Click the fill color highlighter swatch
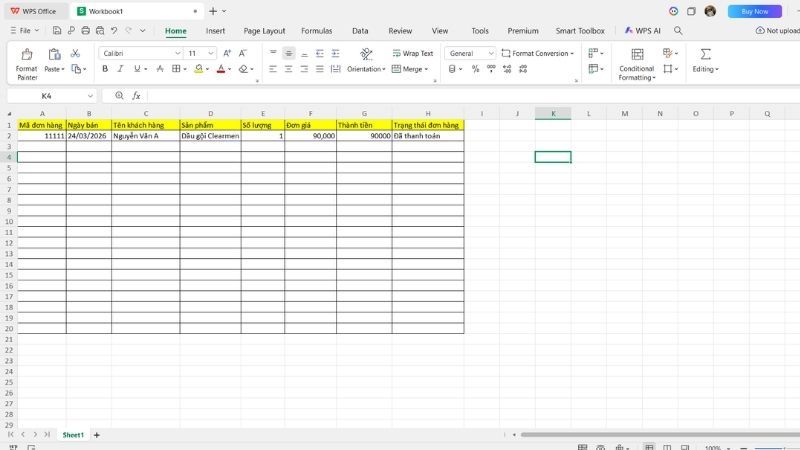Viewport: 800px width, 450px height. (198, 69)
